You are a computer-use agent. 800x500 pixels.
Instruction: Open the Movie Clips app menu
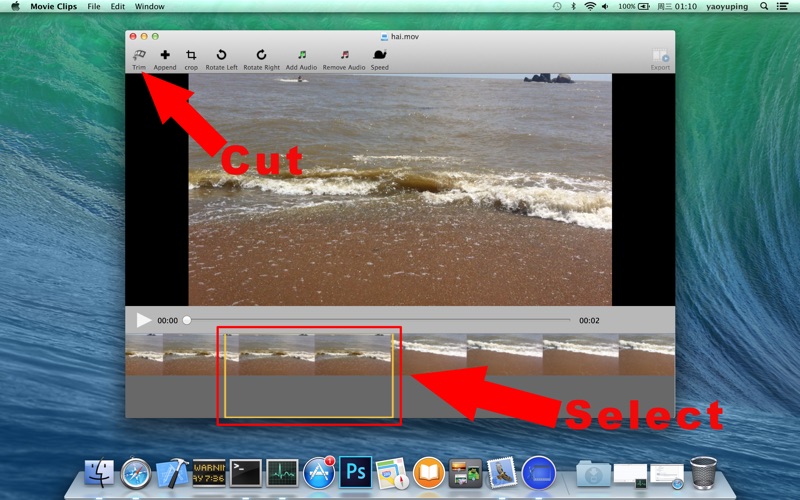click(x=54, y=7)
